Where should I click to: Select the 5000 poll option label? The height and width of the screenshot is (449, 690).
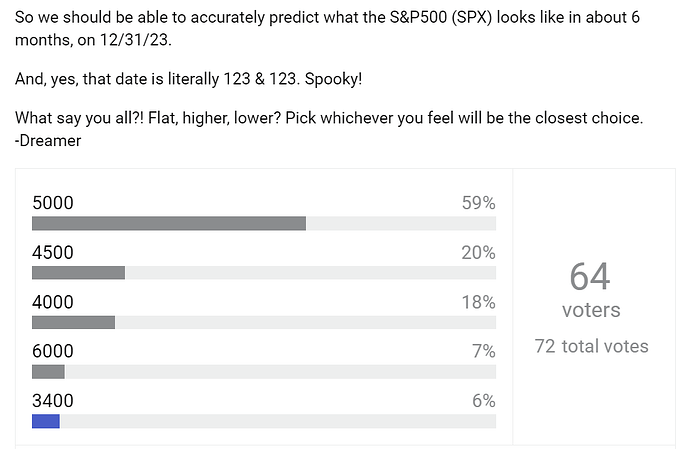53,203
